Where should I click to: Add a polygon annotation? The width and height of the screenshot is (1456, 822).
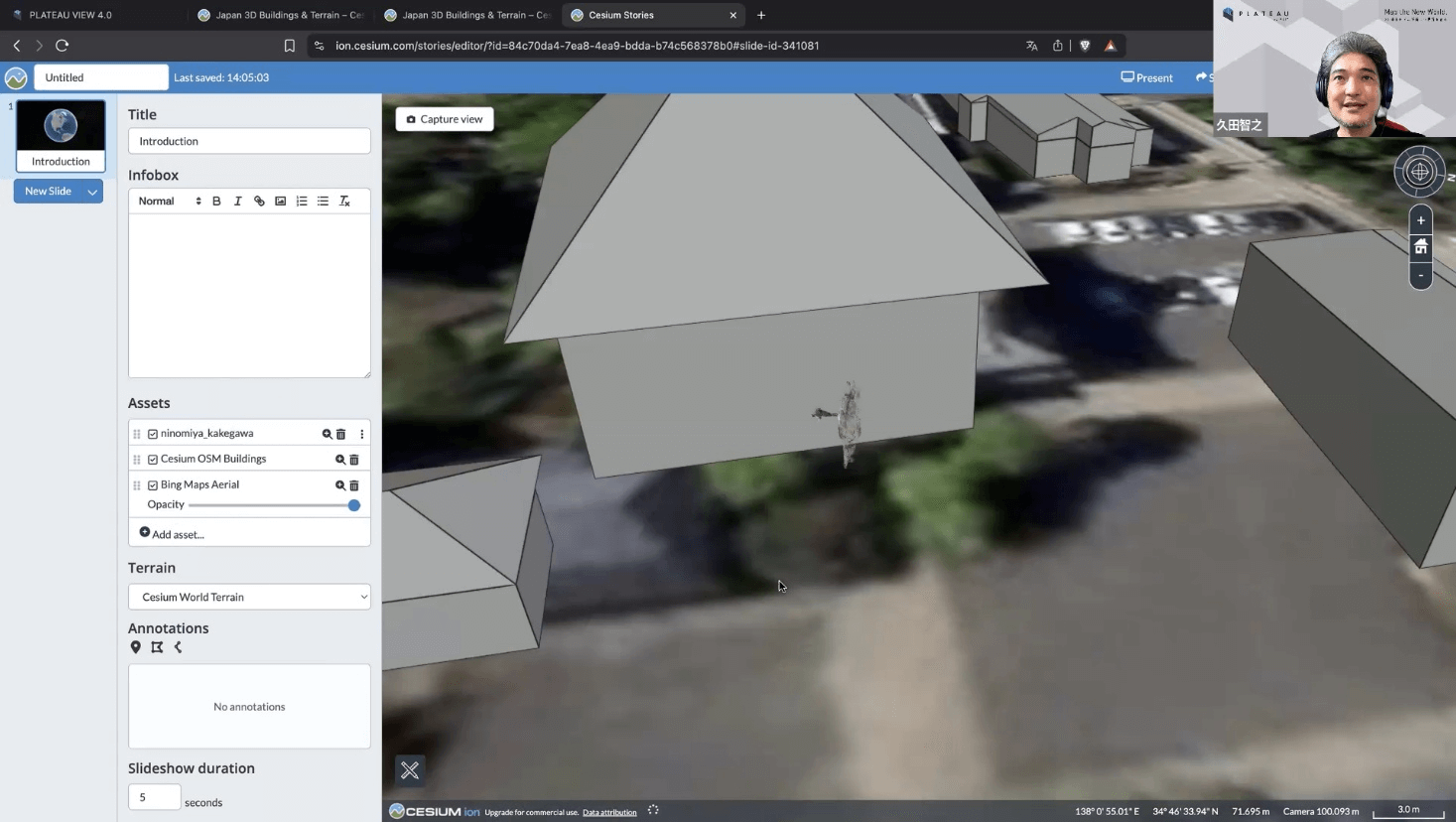click(157, 647)
